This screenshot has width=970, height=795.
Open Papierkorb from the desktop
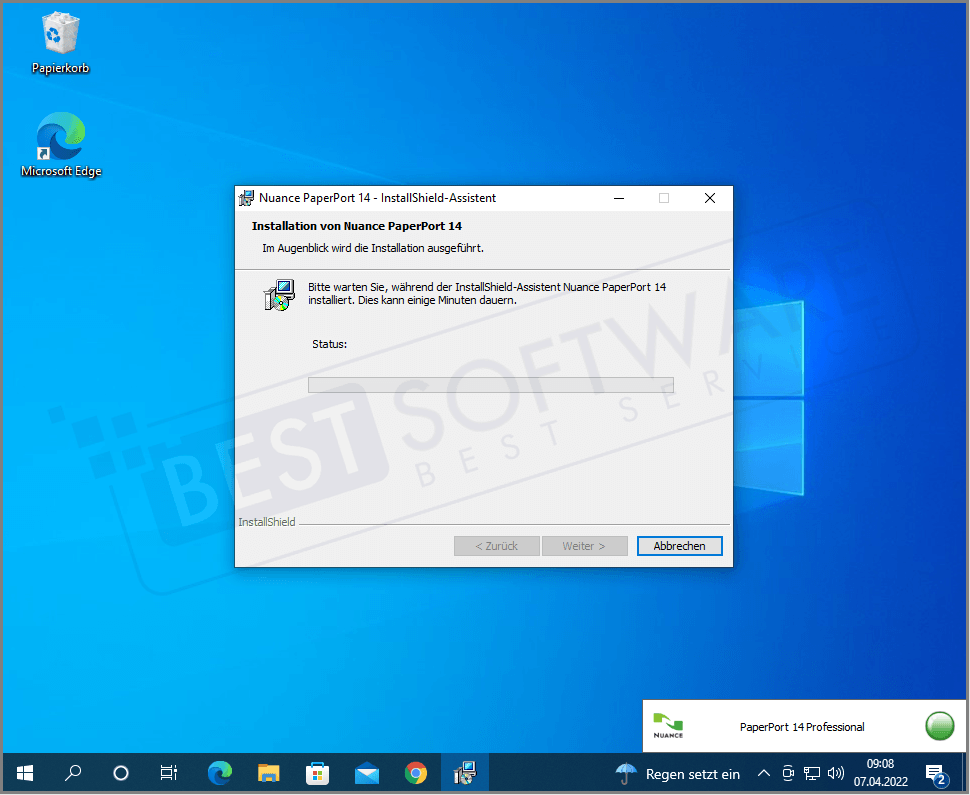[60, 35]
